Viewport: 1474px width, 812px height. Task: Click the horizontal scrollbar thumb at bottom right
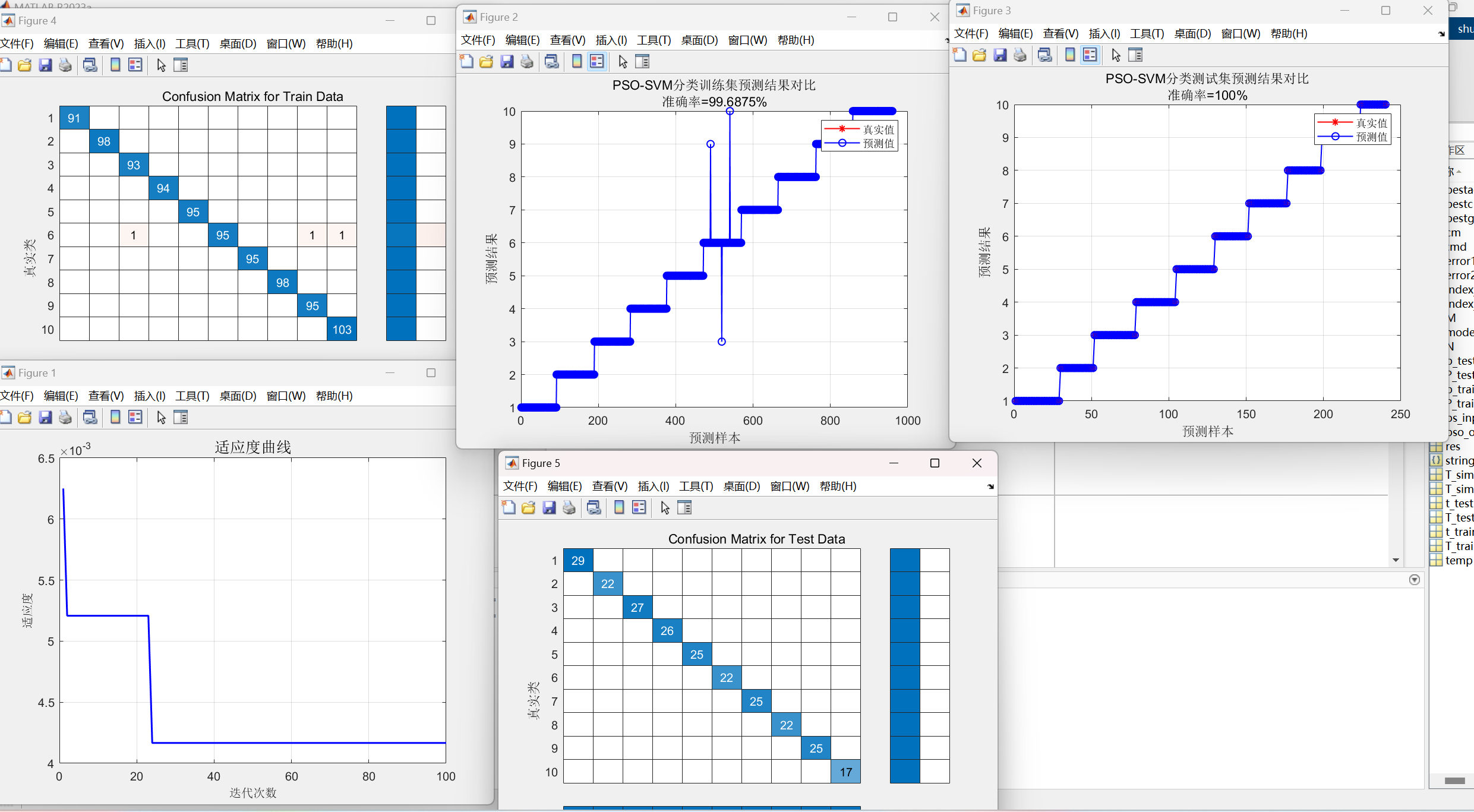(x=1454, y=781)
